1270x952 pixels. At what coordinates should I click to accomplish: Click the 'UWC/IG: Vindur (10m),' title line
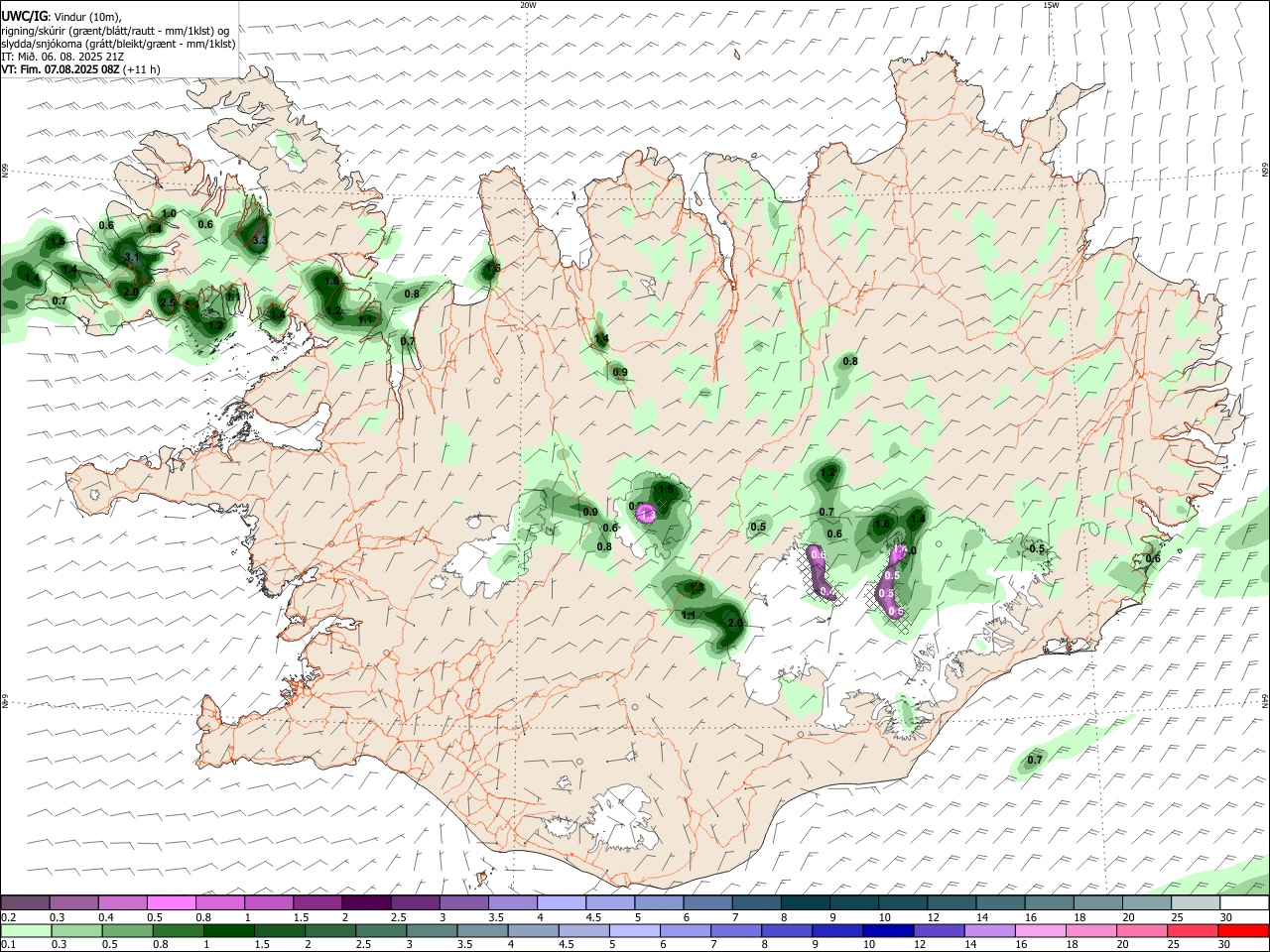tap(62, 17)
